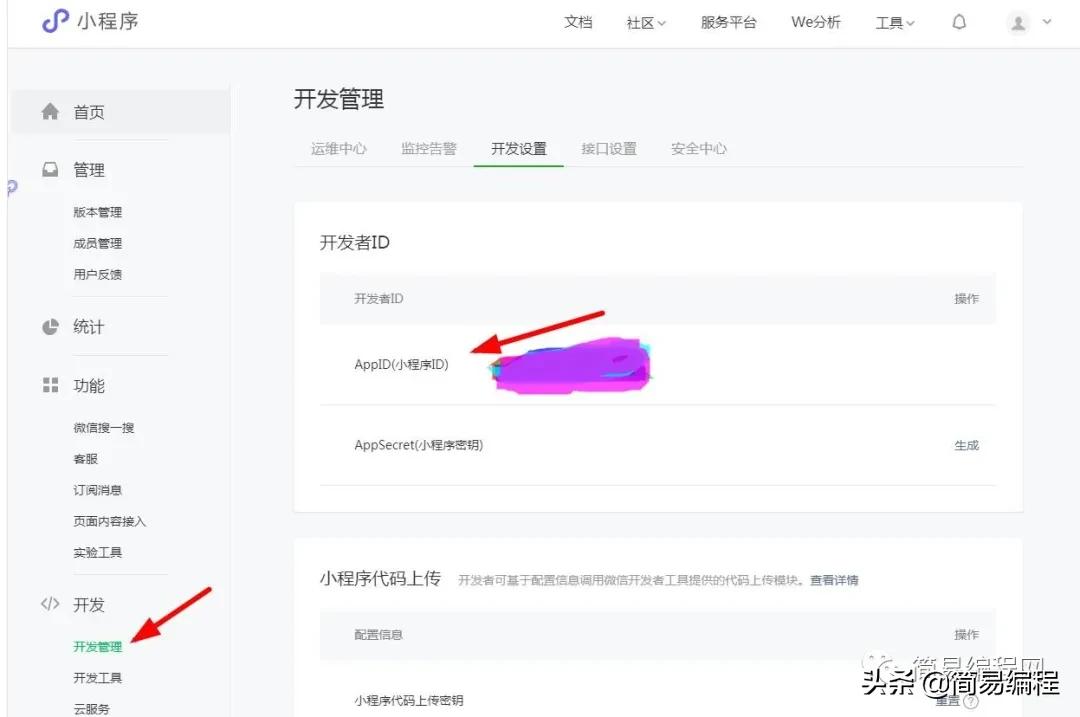Click the 管理 section icon

[50, 169]
